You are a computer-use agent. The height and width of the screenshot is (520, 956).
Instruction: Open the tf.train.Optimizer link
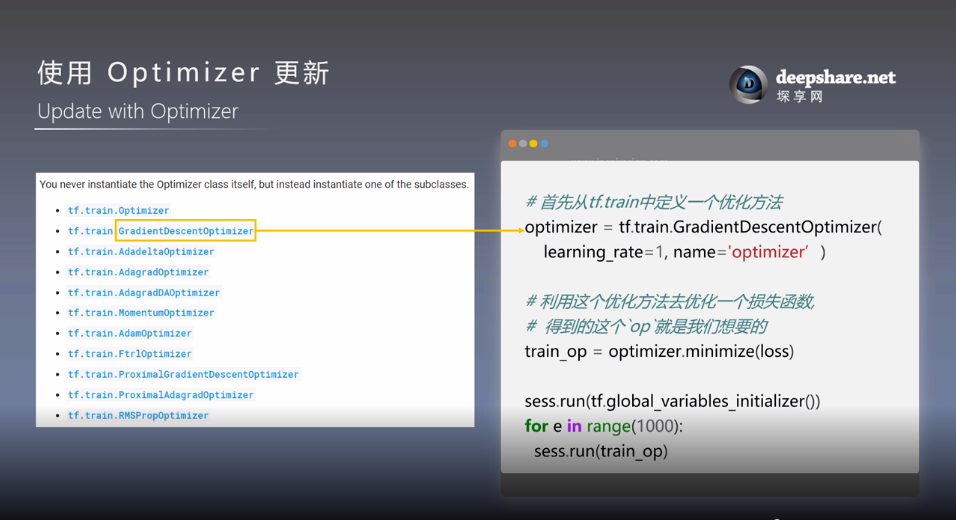click(118, 211)
